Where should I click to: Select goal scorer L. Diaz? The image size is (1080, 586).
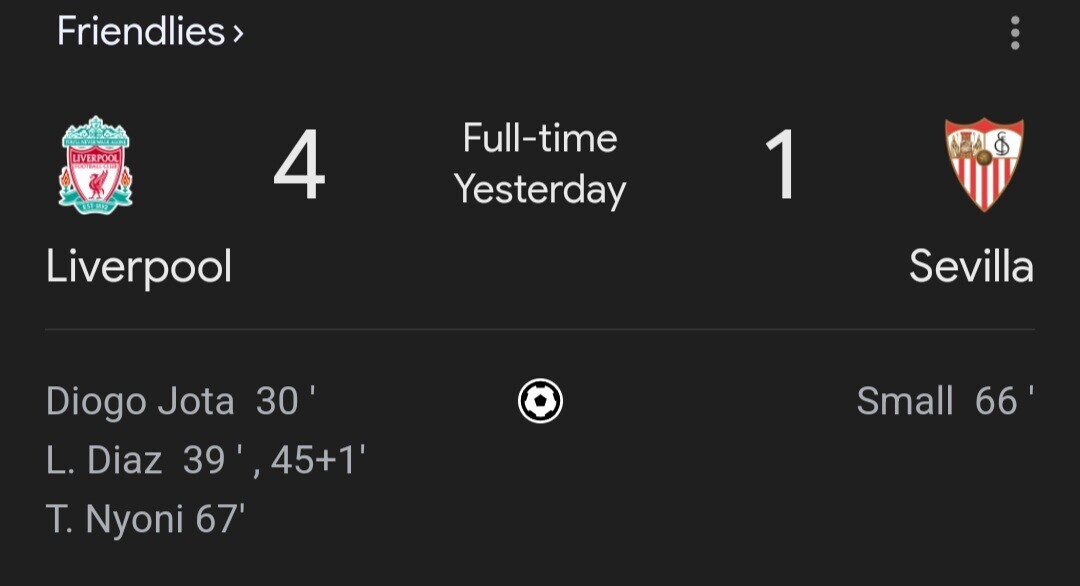click(x=104, y=460)
